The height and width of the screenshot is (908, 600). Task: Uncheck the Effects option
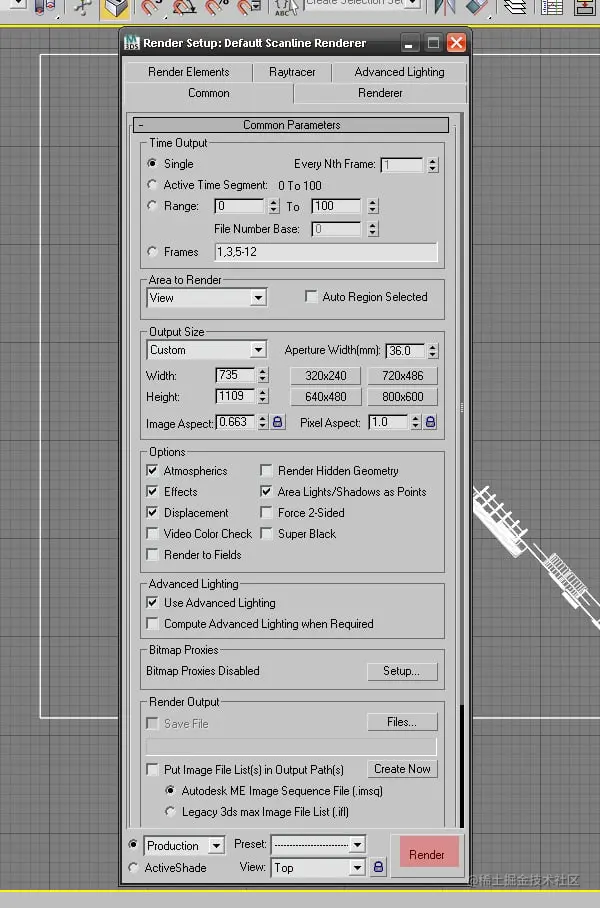click(x=152, y=491)
